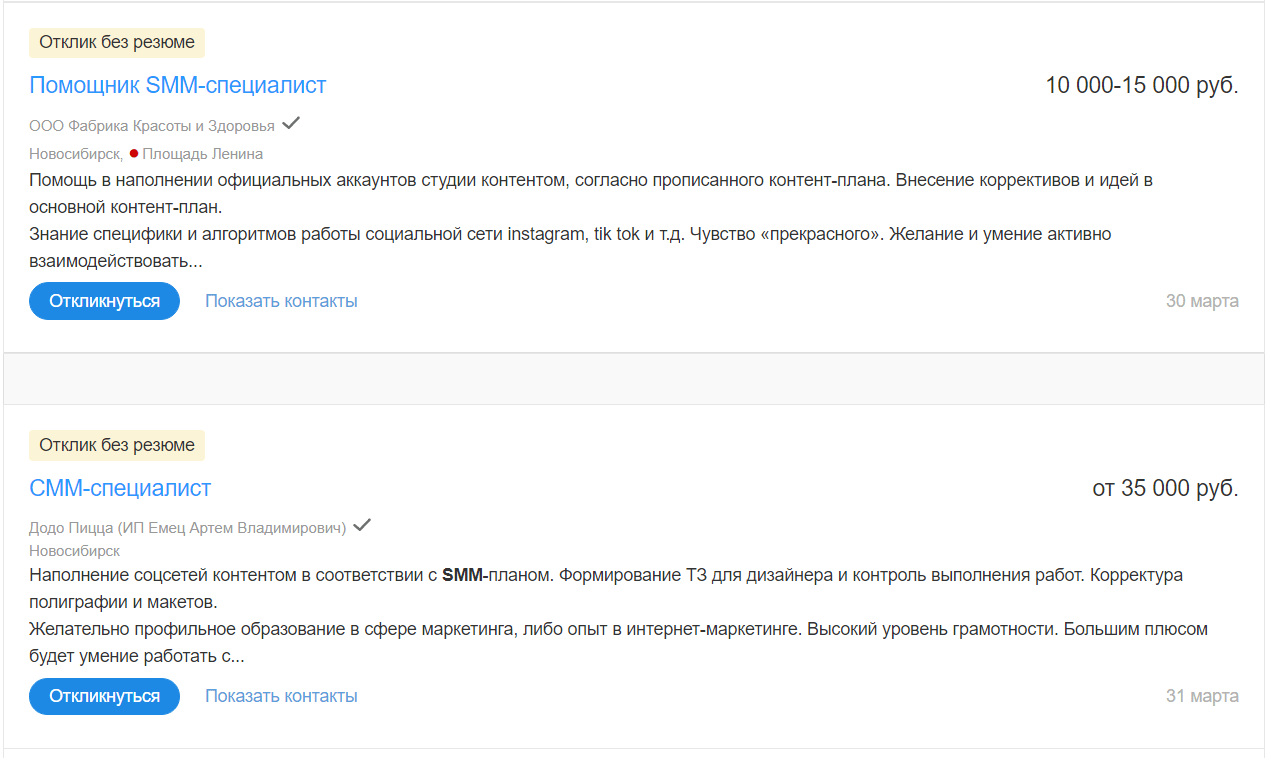The height and width of the screenshot is (758, 1270).
Task: Click Откликнуться on the Помощник SMM-специалист vacancy
Action: (x=104, y=300)
